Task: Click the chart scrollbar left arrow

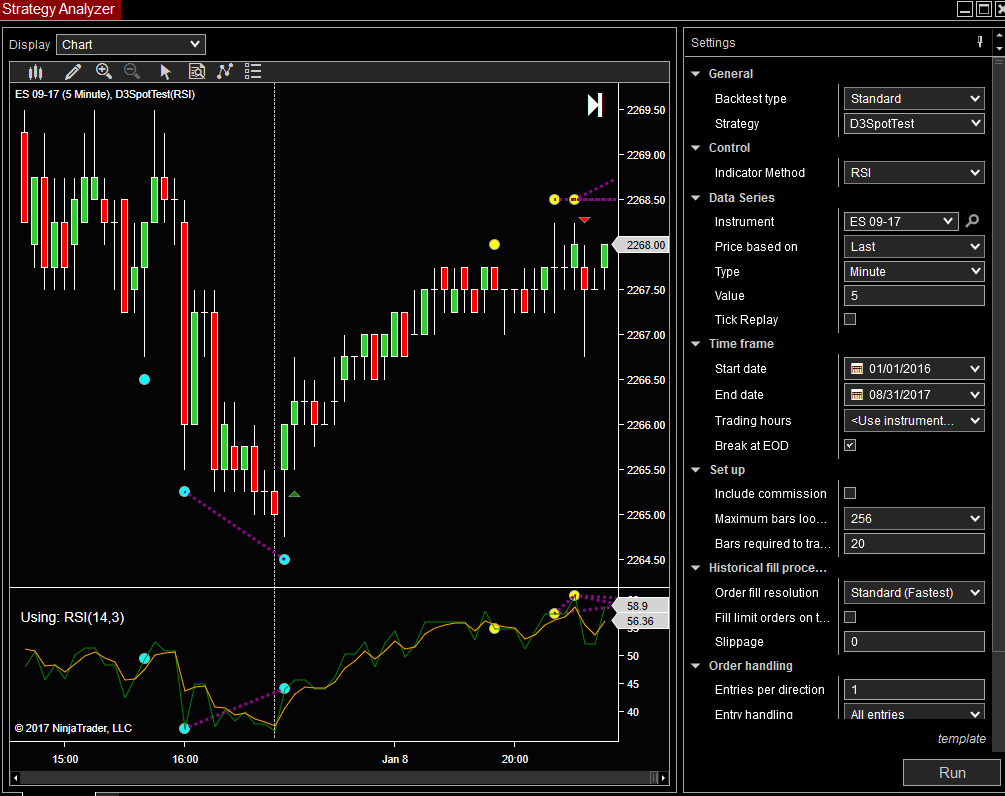Action: click(x=15, y=778)
